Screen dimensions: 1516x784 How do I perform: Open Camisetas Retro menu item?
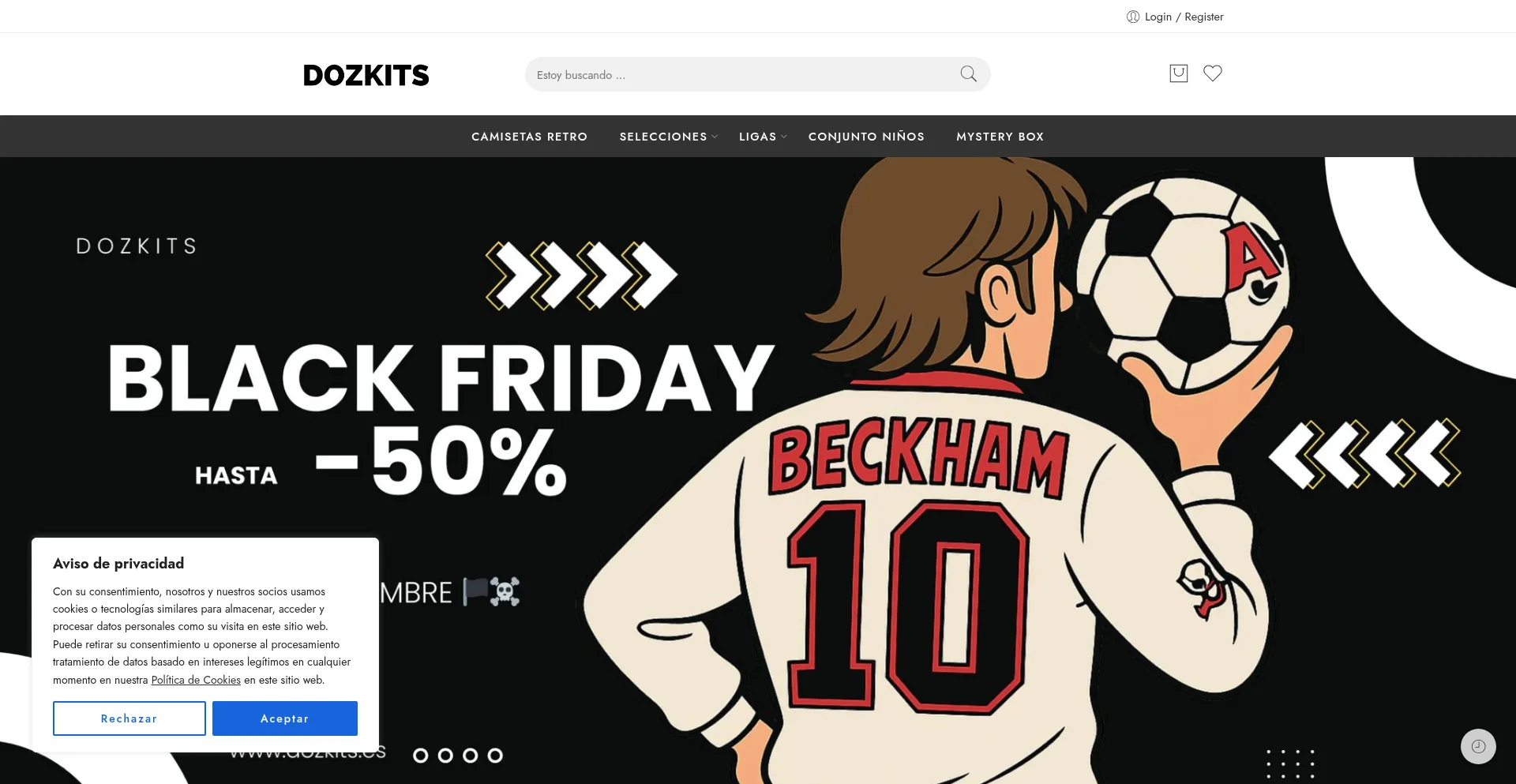(529, 137)
